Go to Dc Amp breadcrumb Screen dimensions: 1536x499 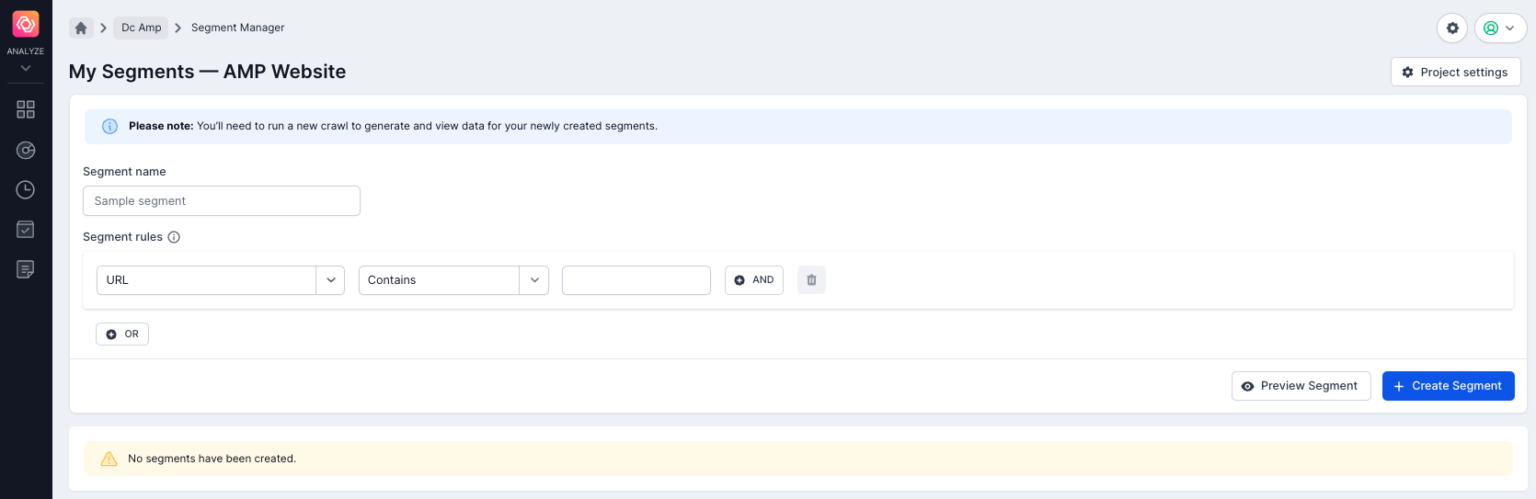[141, 28]
